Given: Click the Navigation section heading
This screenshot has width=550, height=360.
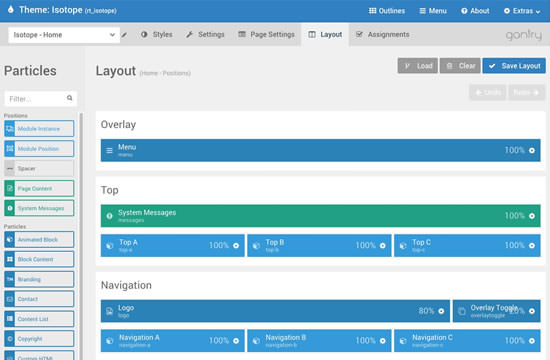Looking at the screenshot, I should pyautogui.click(x=126, y=285).
